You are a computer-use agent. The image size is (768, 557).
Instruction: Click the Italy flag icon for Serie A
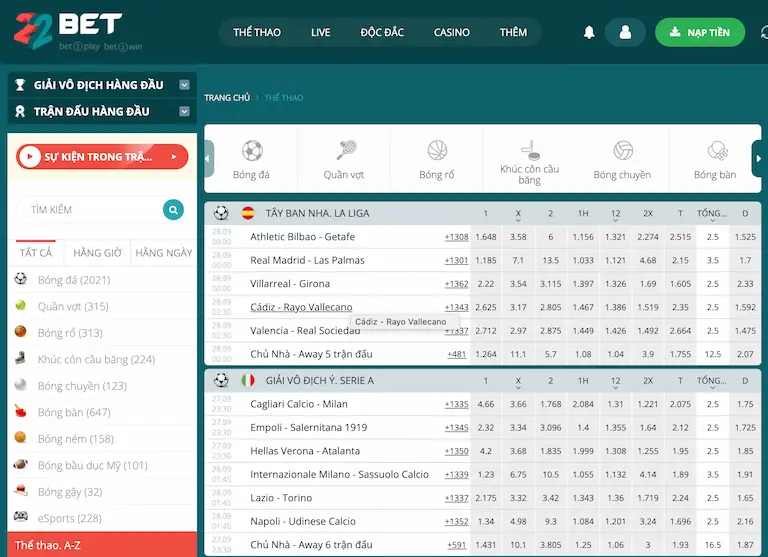point(248,380)
